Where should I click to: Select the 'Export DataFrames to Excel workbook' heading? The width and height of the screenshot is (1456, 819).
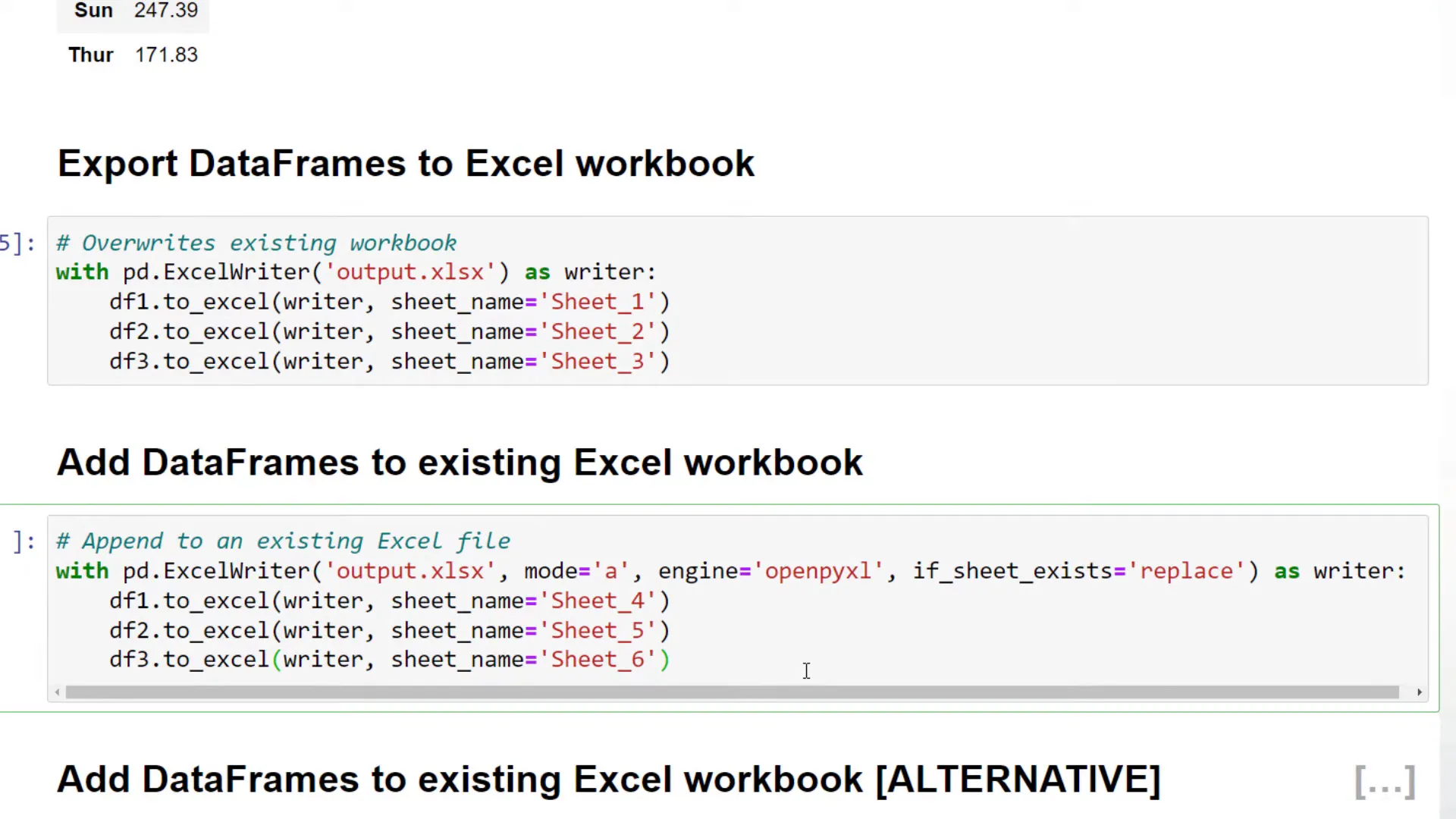click(x=406, y=162)
